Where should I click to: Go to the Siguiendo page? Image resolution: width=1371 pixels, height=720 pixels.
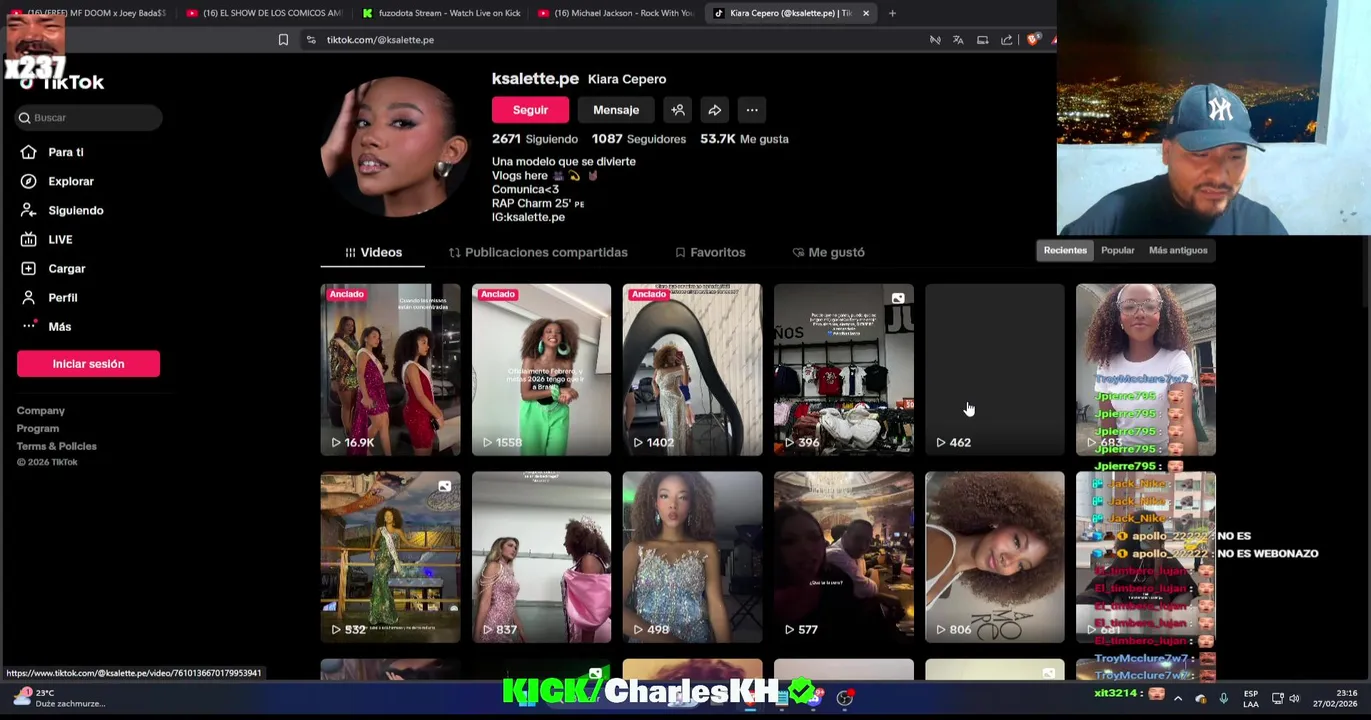[75, 210]
